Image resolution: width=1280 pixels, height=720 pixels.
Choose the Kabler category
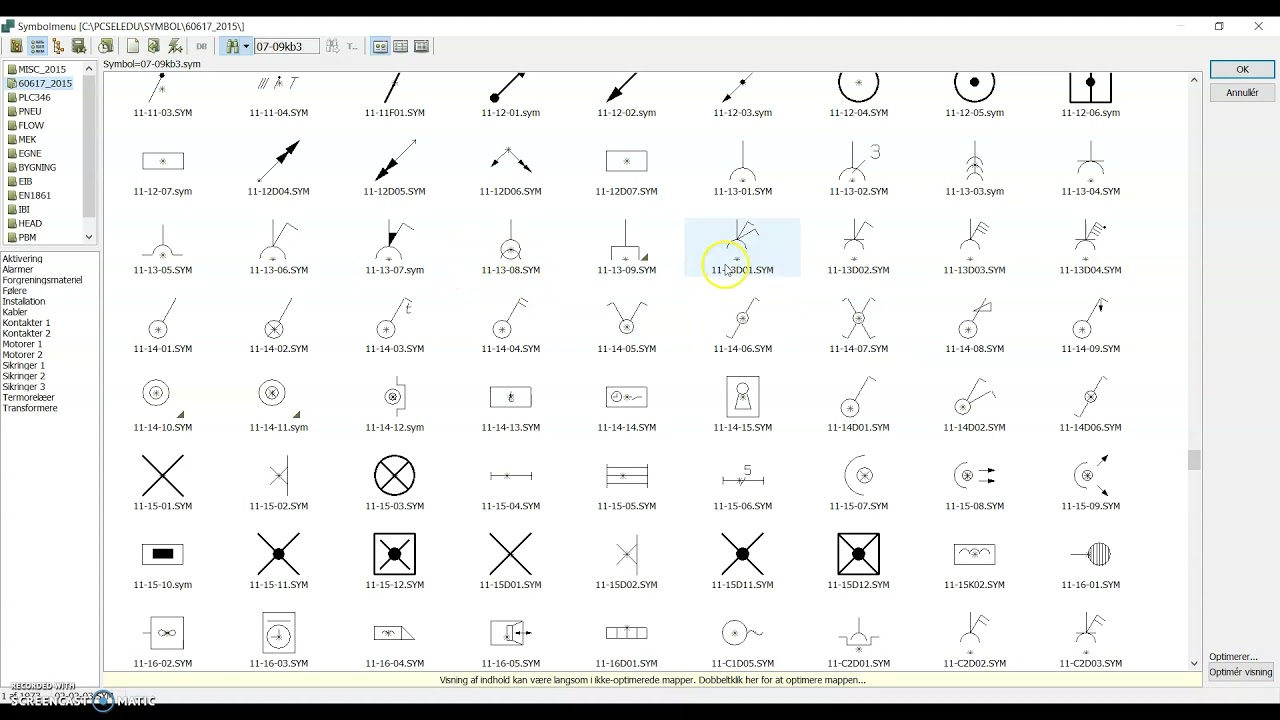coord(15,312)
